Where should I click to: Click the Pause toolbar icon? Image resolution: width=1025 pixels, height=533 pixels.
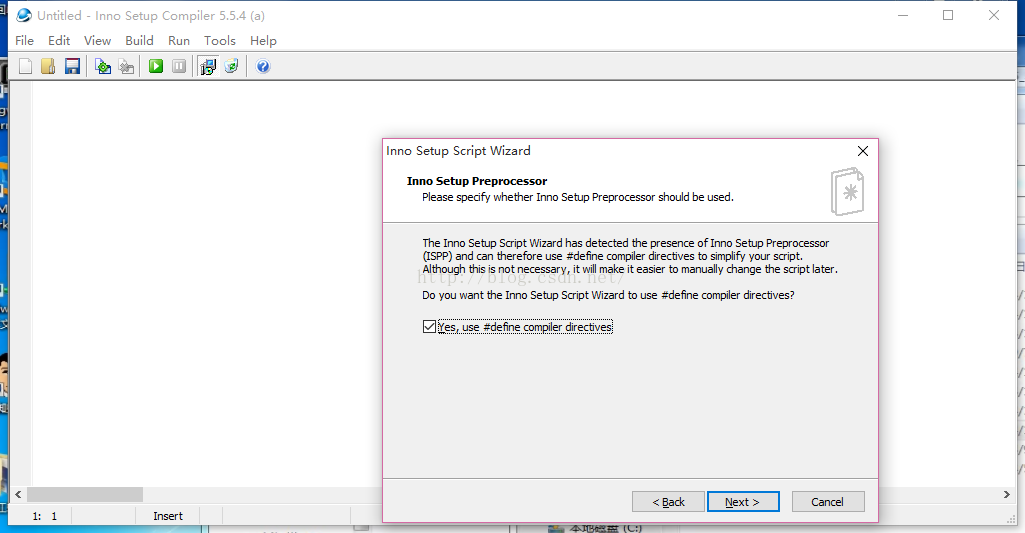coord(179,66)
